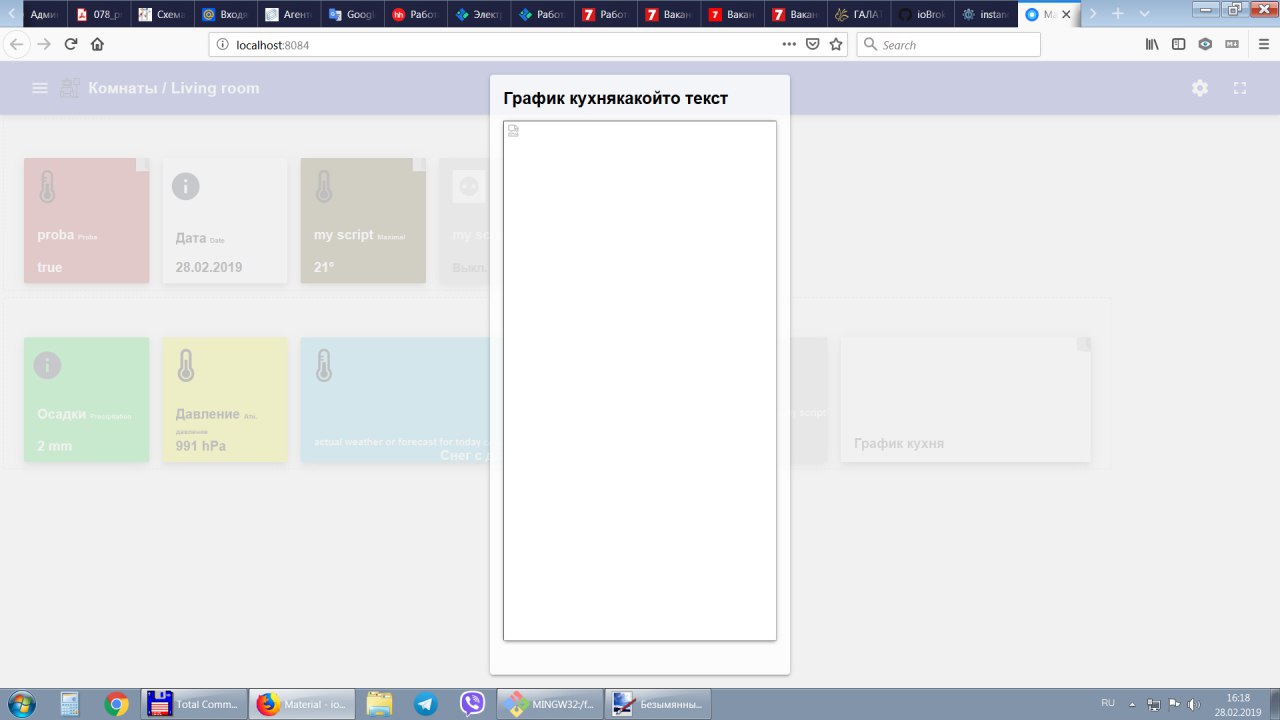1280x720 pixels.
Task: Click the browser Search field
Action: (x=948, y=44)
